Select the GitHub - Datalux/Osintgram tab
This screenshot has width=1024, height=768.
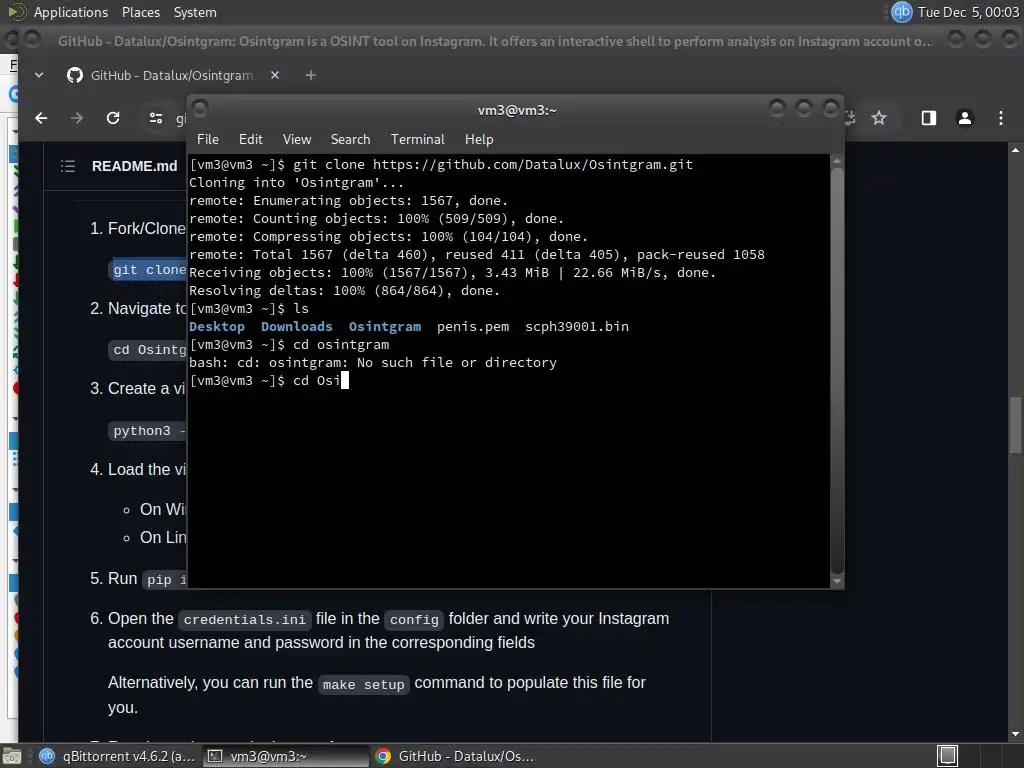[x=175, y=75]
